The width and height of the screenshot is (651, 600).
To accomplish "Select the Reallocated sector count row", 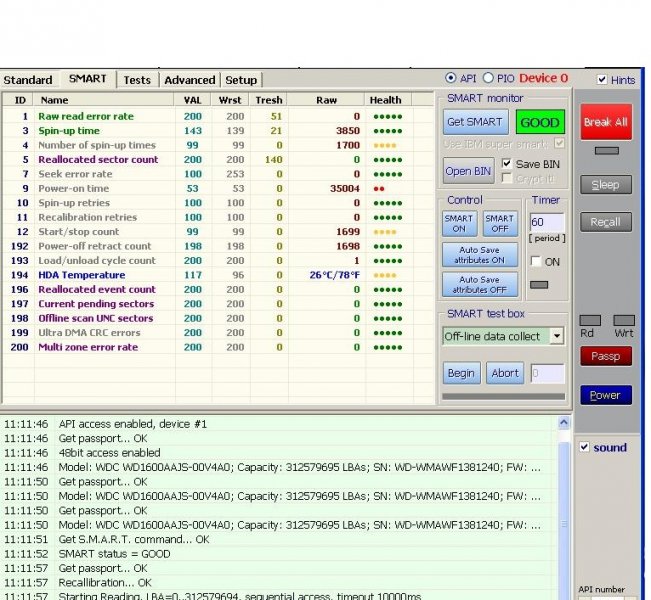I will tap(98, 159).
